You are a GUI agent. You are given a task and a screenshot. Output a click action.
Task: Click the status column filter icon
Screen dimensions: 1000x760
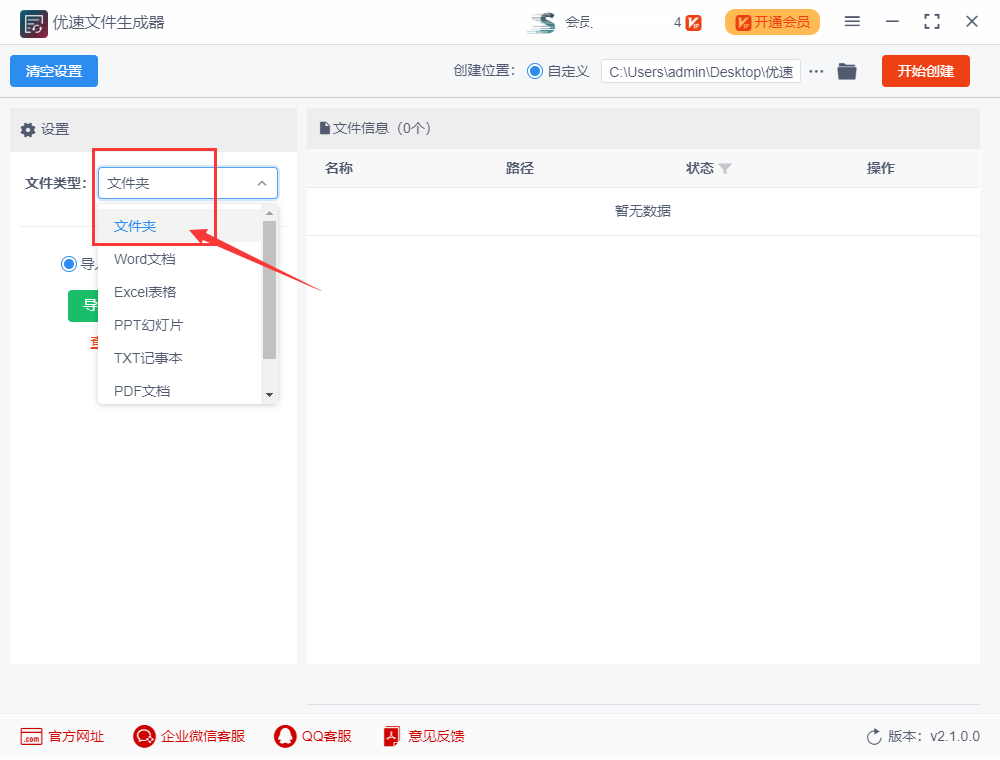(725, 169)
